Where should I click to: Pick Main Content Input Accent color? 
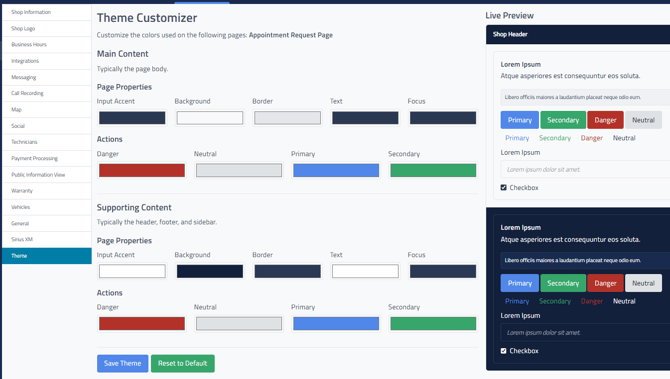click(x=132, y=118)
